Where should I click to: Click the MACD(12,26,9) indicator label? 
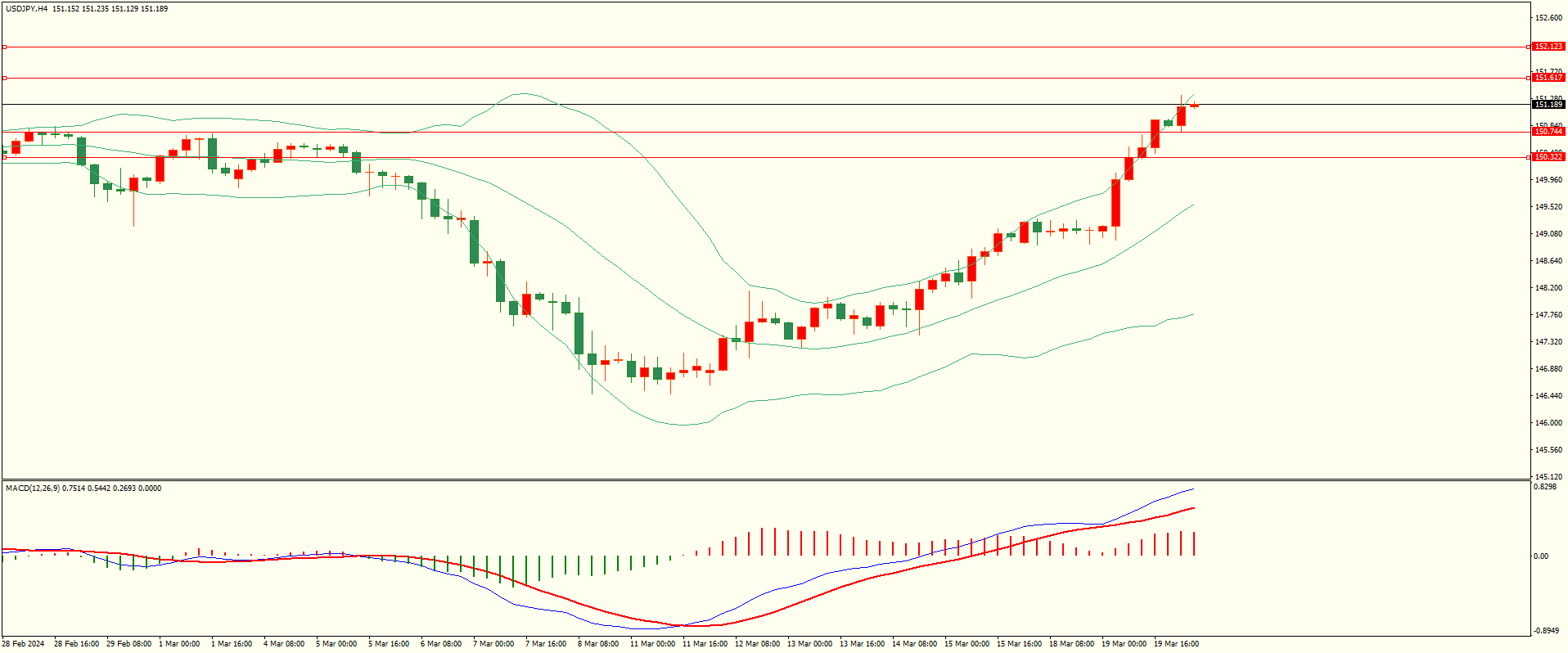32,489
